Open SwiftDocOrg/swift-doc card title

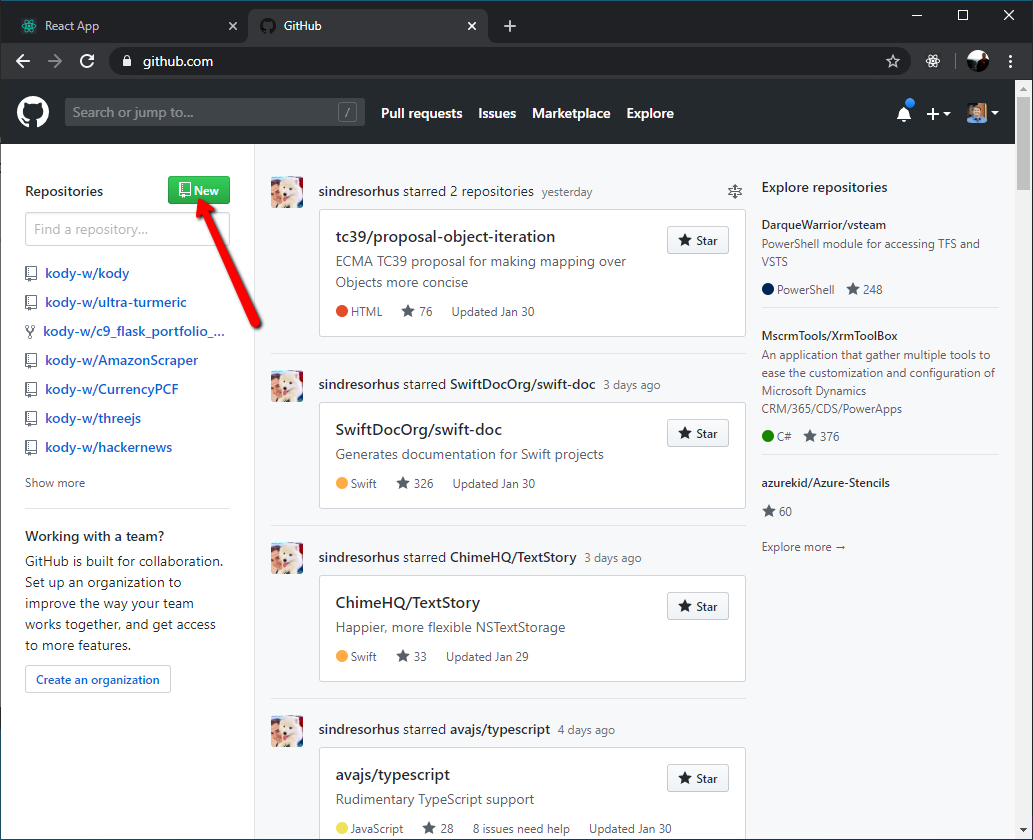point(418,430)
